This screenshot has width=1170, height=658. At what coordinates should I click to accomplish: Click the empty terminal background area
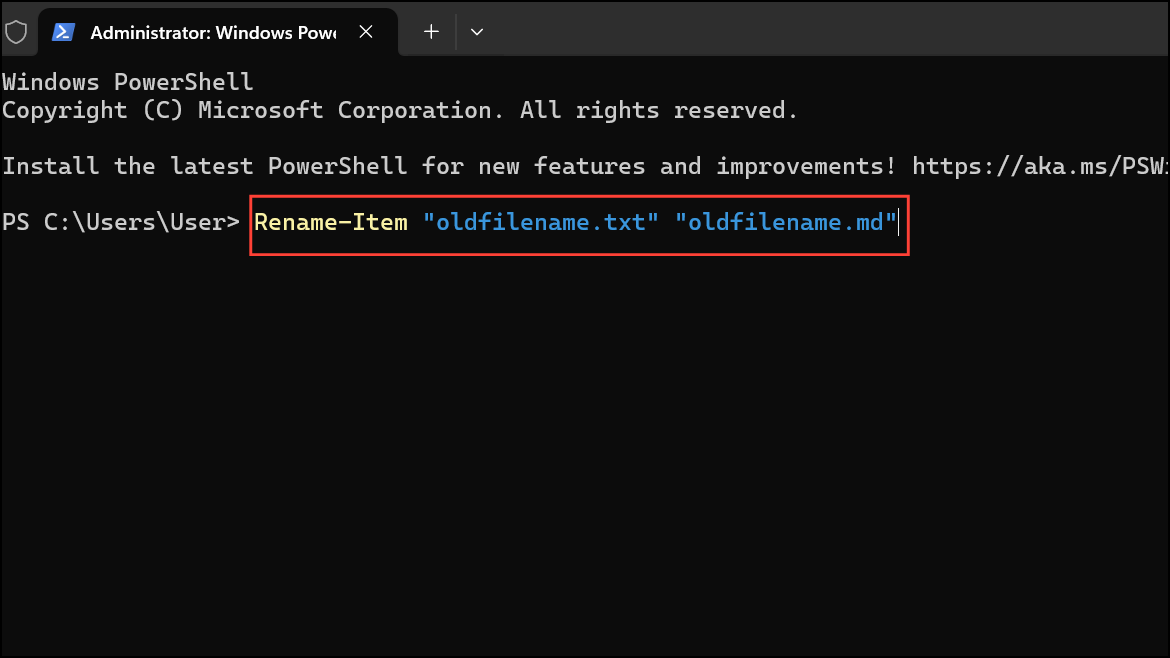(585, 450)
